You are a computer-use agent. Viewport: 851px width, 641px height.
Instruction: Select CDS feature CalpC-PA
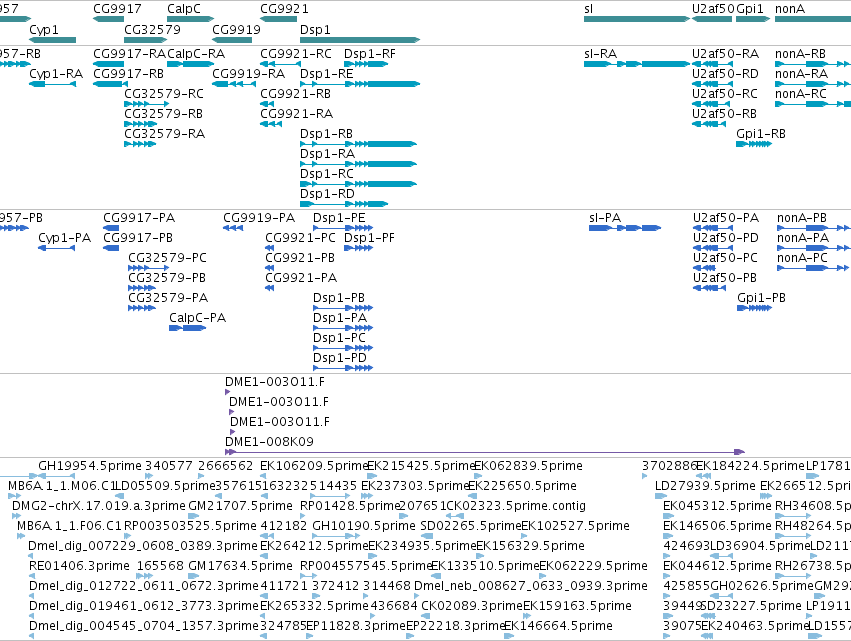pos(187,328)
